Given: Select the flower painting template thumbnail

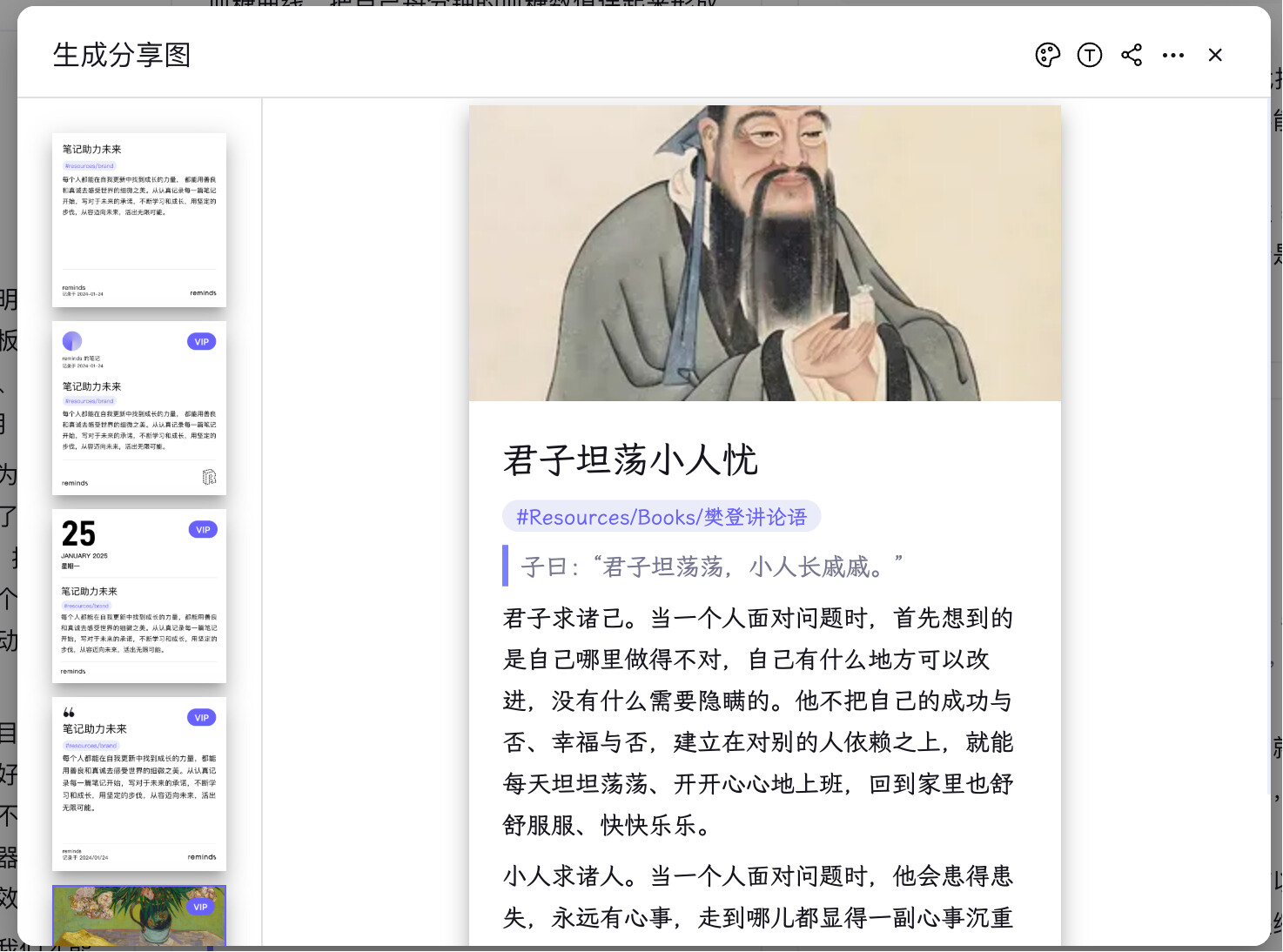Looking at the screenshot, I should click(139, 915).
